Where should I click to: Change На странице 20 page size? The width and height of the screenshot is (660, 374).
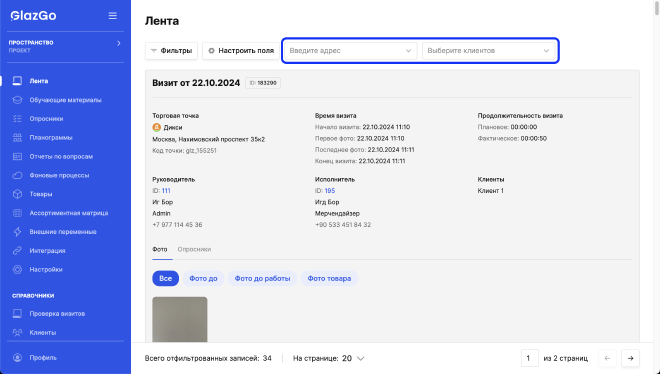click(x=353, y=358)
